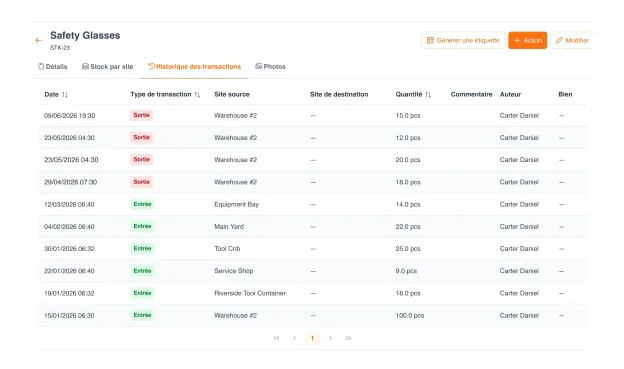Click Main Yard site source
The height and width of the screenshot is (369, 624).
coord(229,226)
